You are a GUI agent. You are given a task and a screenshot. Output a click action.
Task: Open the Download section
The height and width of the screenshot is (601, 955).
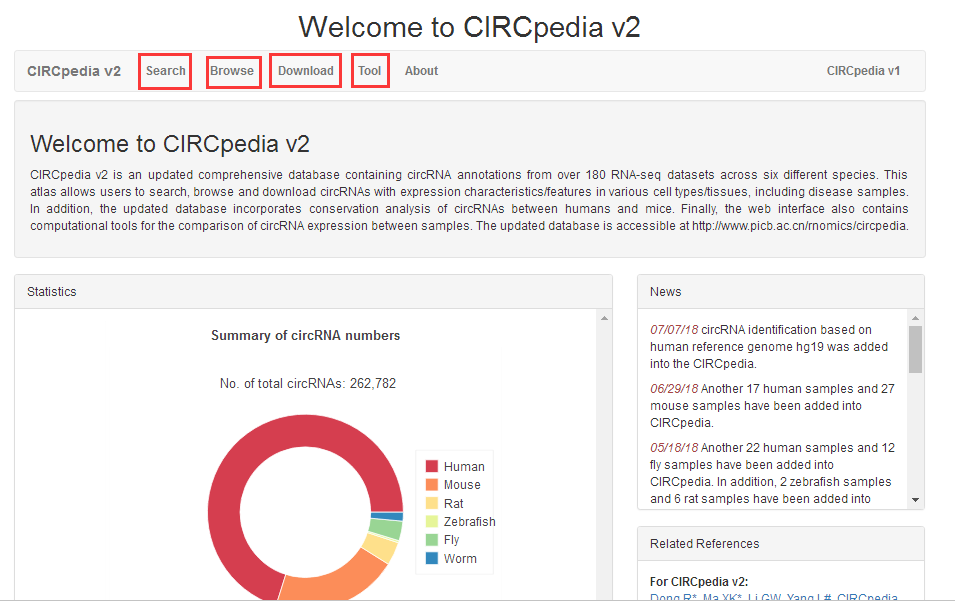tap(305, 71)
